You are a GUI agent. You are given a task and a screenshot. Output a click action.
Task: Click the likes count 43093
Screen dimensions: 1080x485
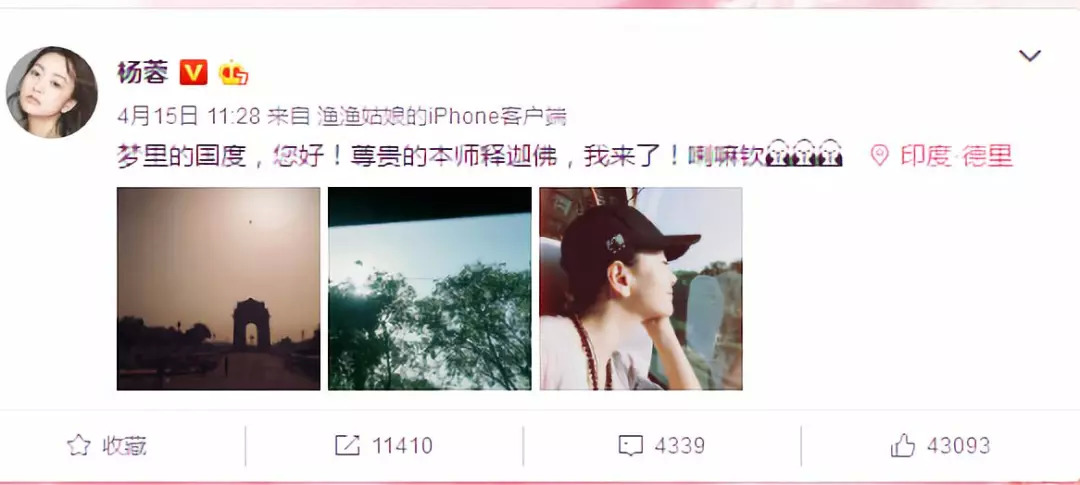[958, 446]
